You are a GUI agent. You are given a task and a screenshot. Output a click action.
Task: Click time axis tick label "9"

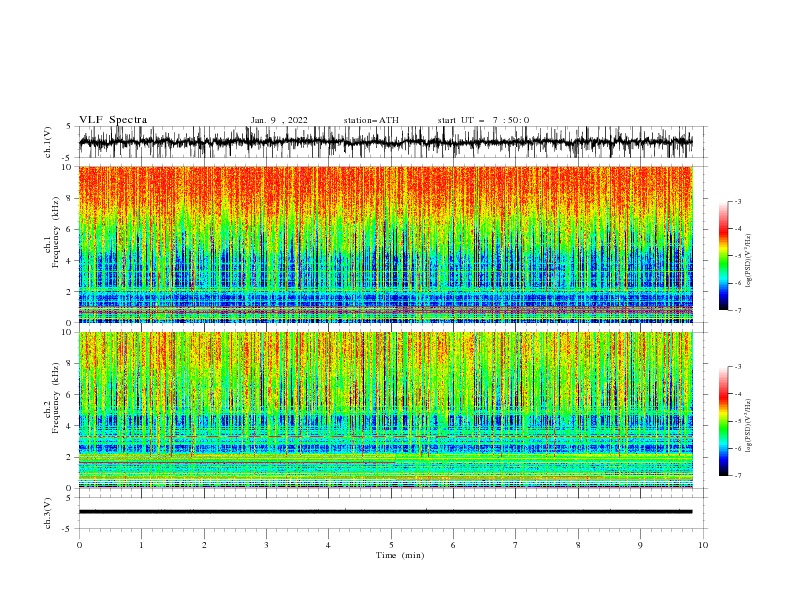[x=640, y=545]
